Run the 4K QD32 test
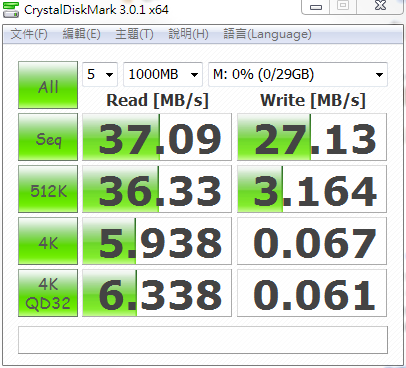Screen dimensions: 406x368 pos(48,293)
